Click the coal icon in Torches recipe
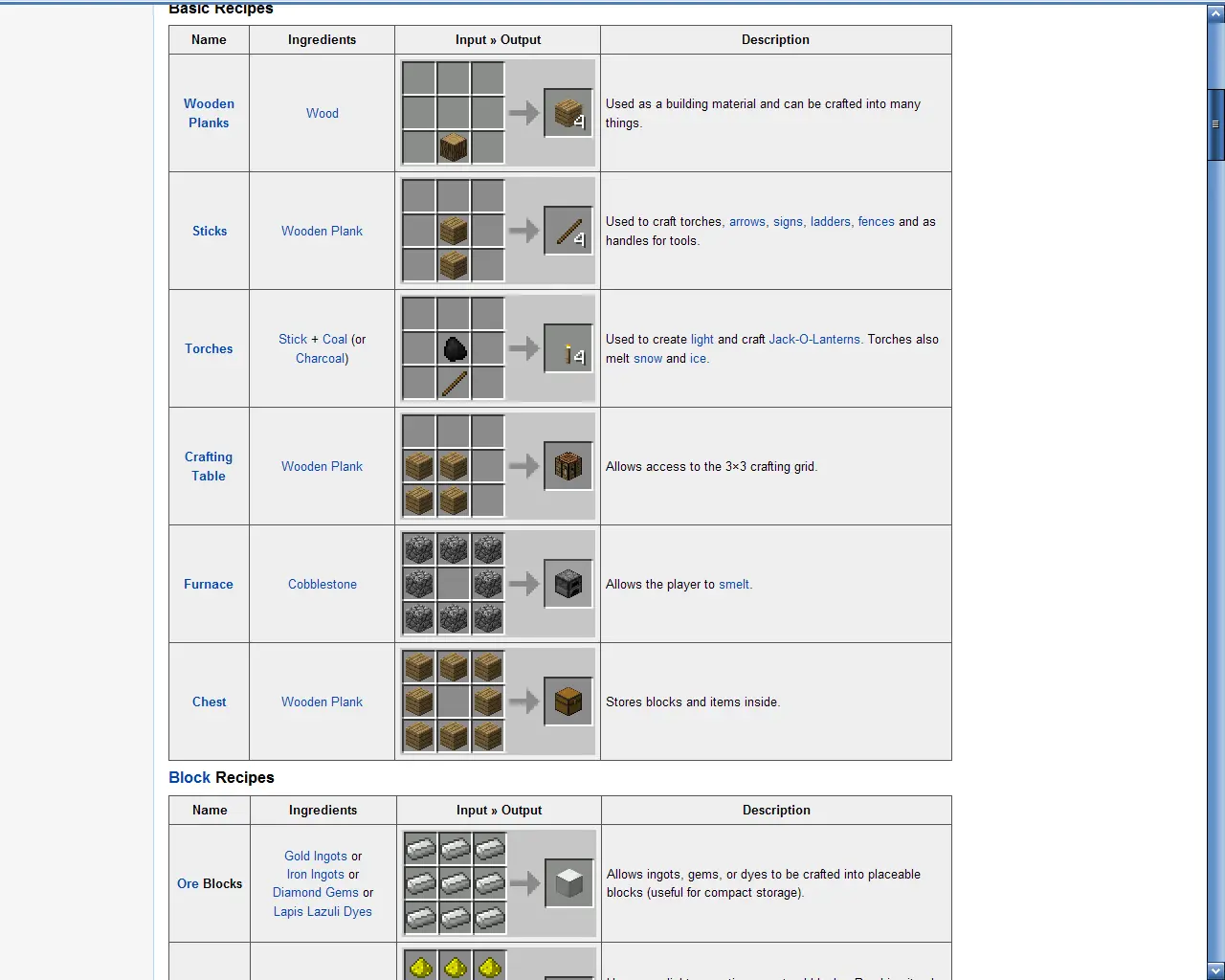The height and width of the screenshot is (980, 1225). (x=455, y=348)
